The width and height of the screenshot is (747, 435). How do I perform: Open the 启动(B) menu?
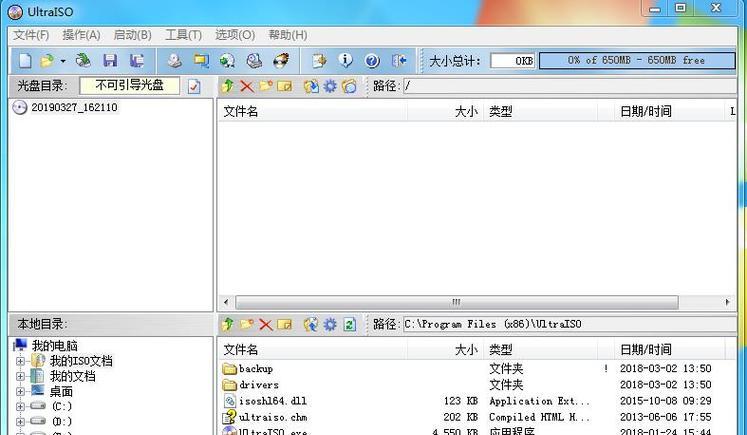[x=132, y=35]
